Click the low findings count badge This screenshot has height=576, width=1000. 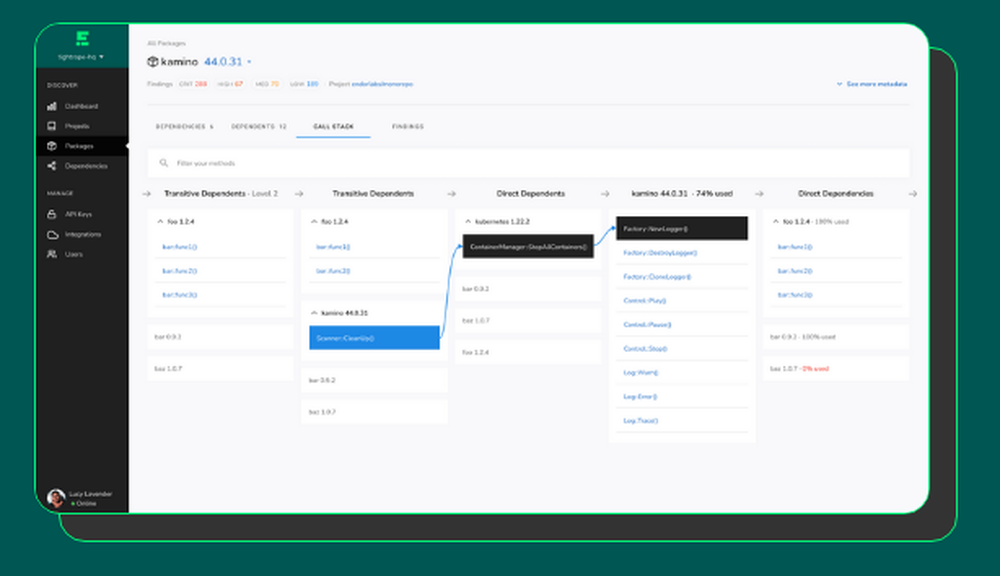304,84
